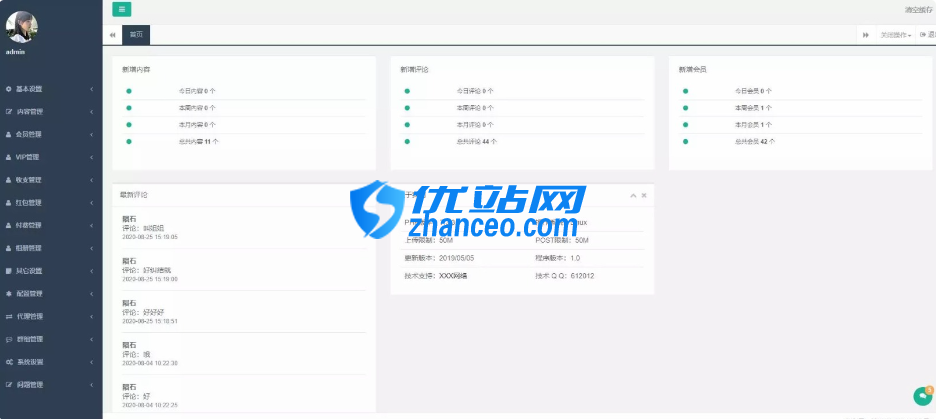
Task: Click the user icon beside VIP管理
Action: point(8,157)
